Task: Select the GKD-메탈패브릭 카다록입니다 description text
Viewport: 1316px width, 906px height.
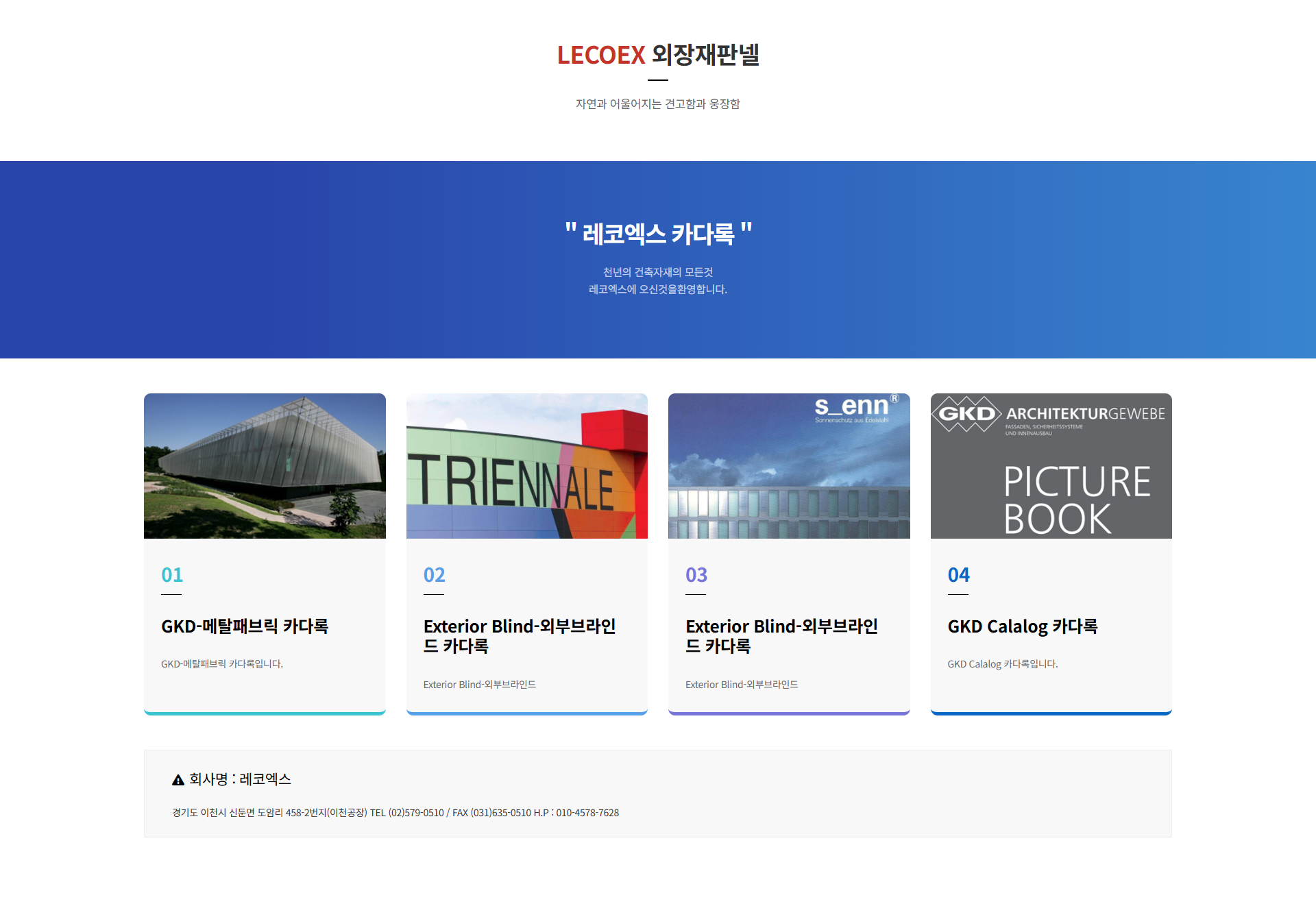Action: (x=222, y=663)
